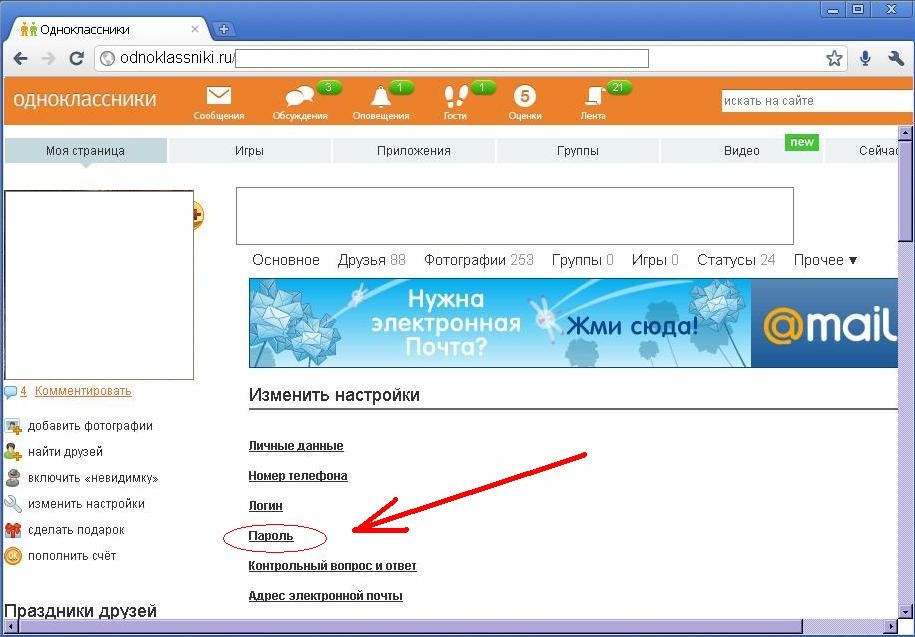This screenshot has width=915, height=637.
Task: Click the horizontal scrollbar right arrow
Action: pos(890,626)
